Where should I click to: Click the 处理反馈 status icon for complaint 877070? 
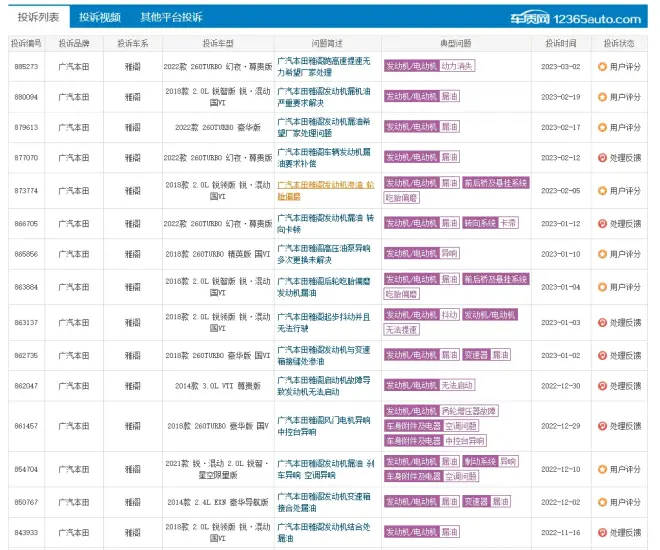pyautogui.click(x=602, y=158)
